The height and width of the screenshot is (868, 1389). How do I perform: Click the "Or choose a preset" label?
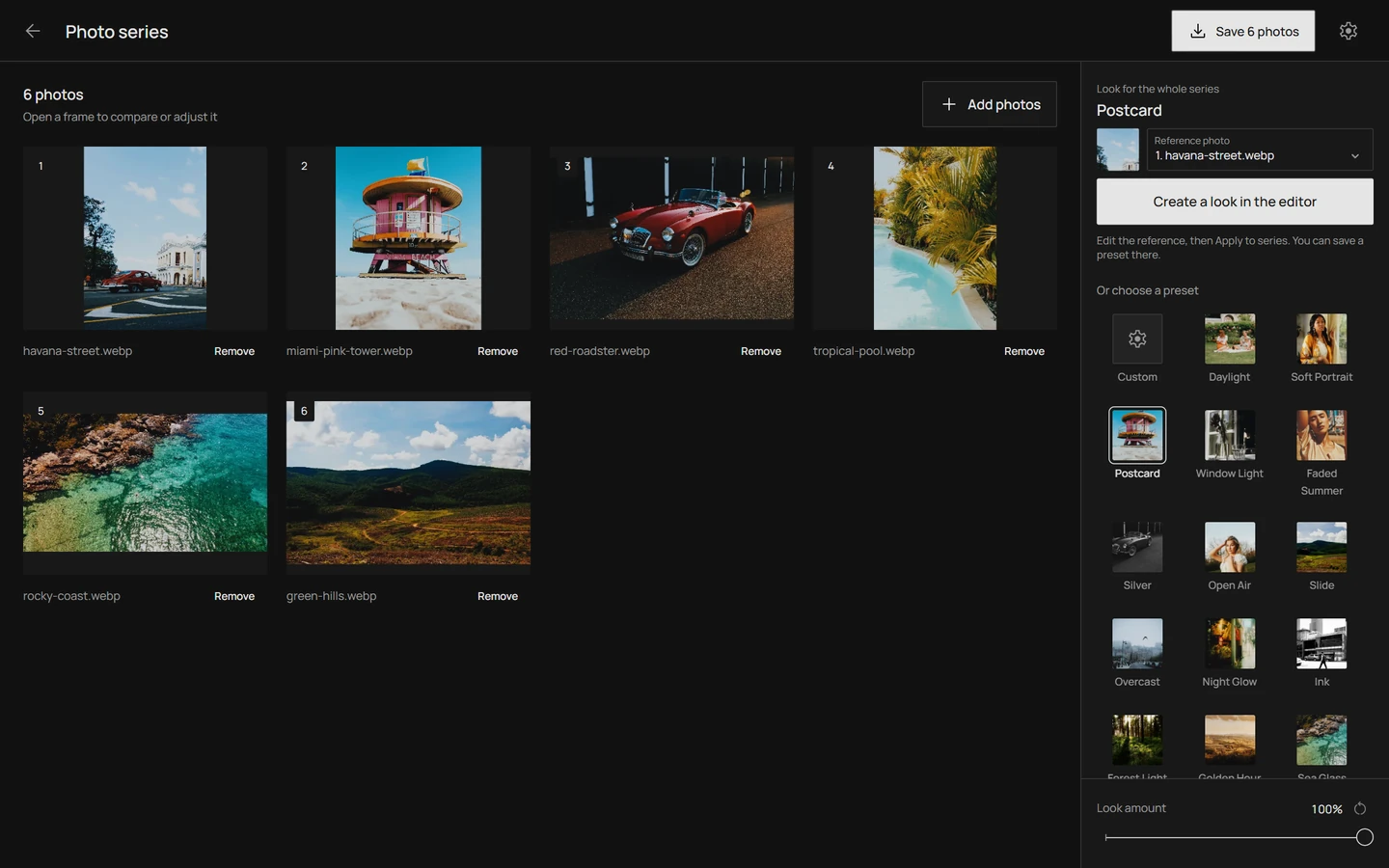1147,290
